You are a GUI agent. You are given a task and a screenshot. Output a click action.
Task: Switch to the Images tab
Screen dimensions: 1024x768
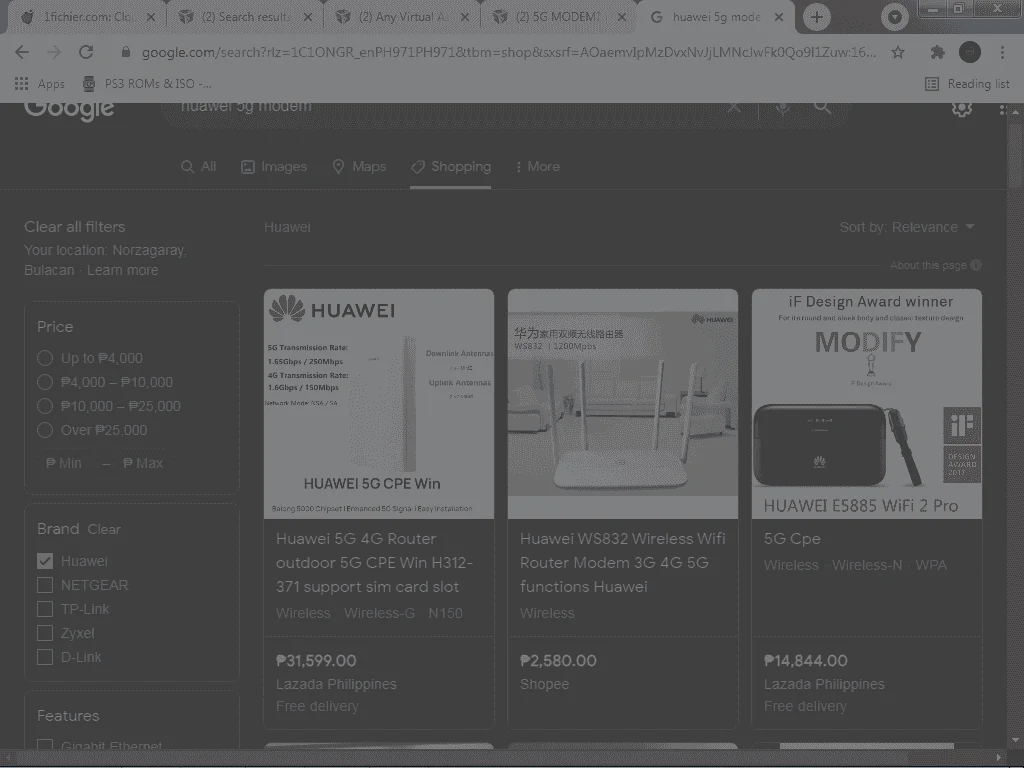(274, 167)
